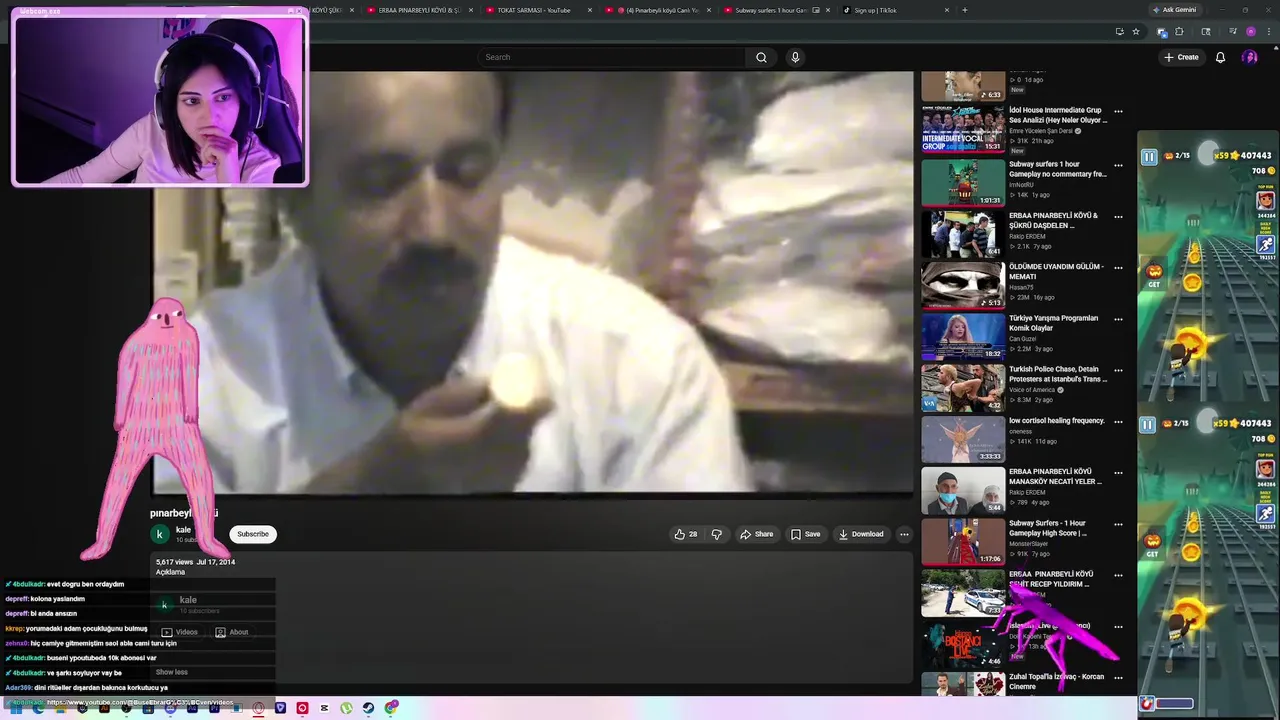Open Steam from the taskbar
This screenshot has width=1280, height=720.
[x=368, y=708]
